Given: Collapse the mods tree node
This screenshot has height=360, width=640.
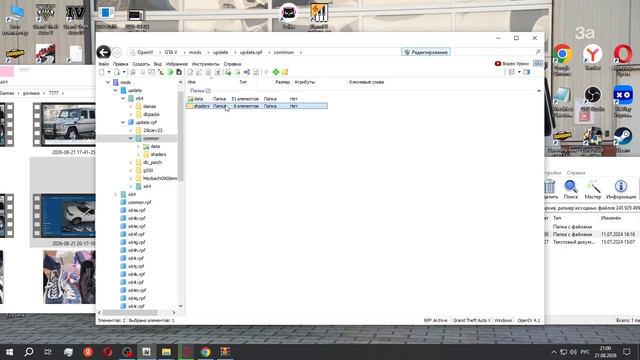Looking at the screenshot, I should (x=108, y=82).
